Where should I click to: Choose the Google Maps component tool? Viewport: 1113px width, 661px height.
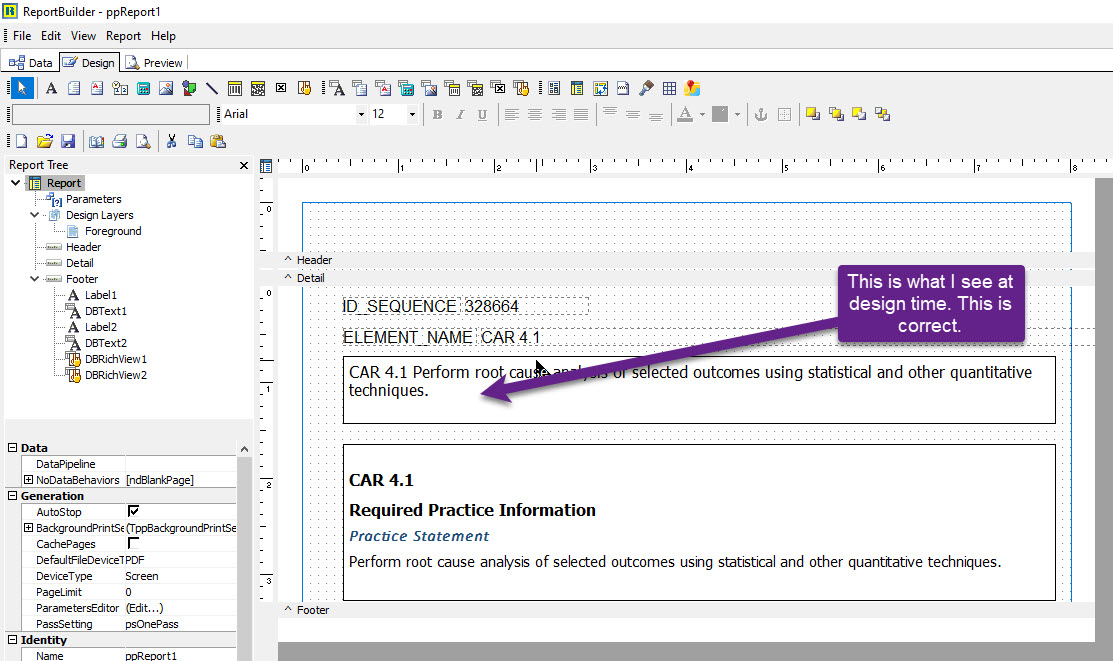692,88
